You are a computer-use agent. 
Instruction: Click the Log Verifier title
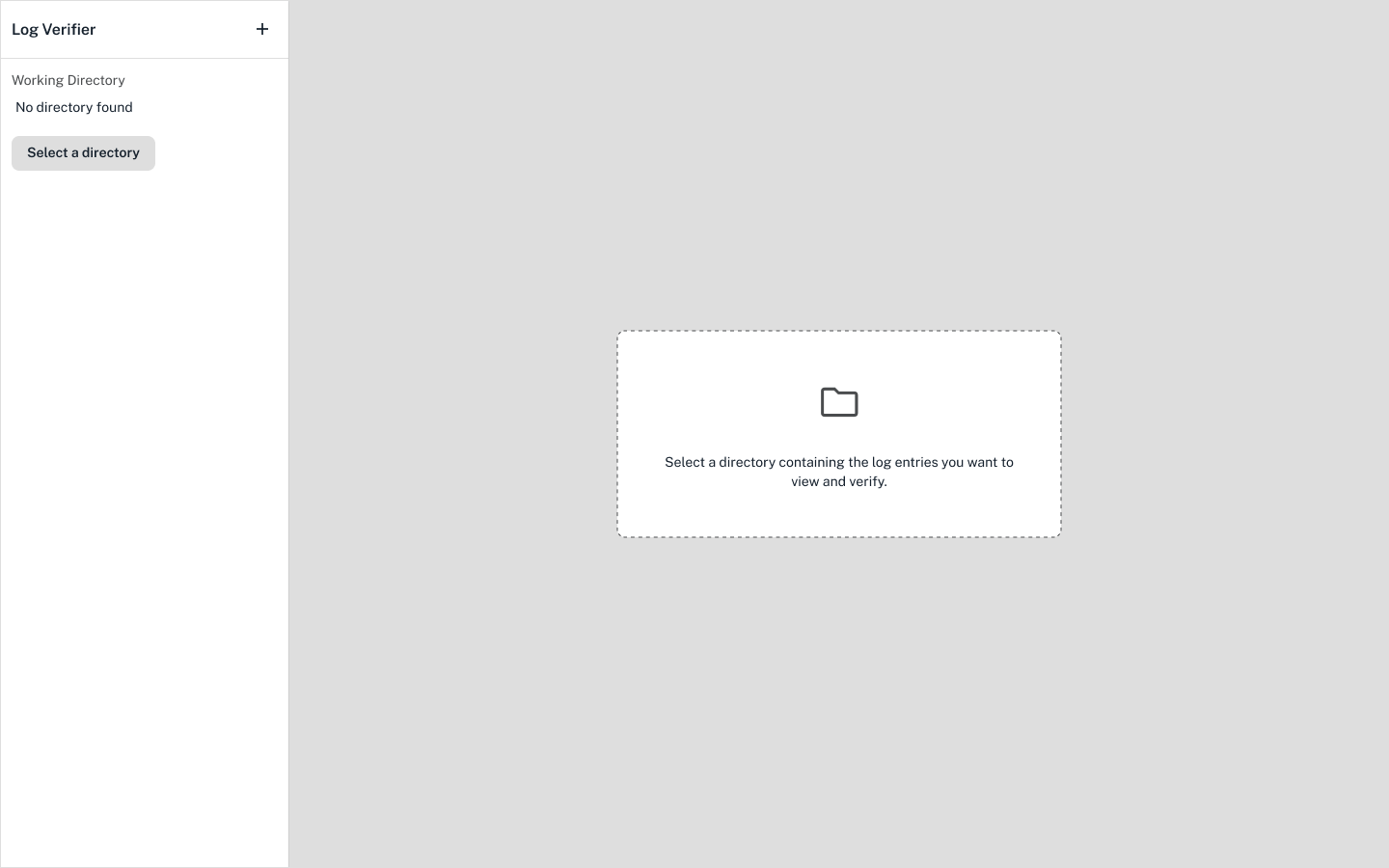(54, 29)
